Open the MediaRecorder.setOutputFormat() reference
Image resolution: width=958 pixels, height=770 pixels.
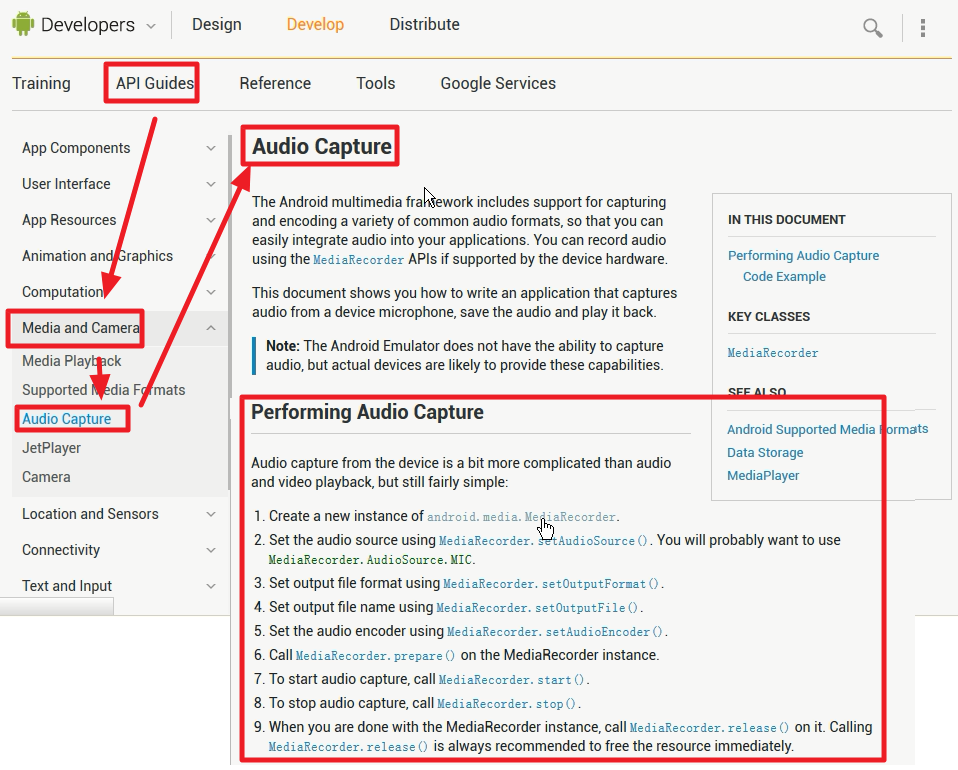click(x=551, y=584)
